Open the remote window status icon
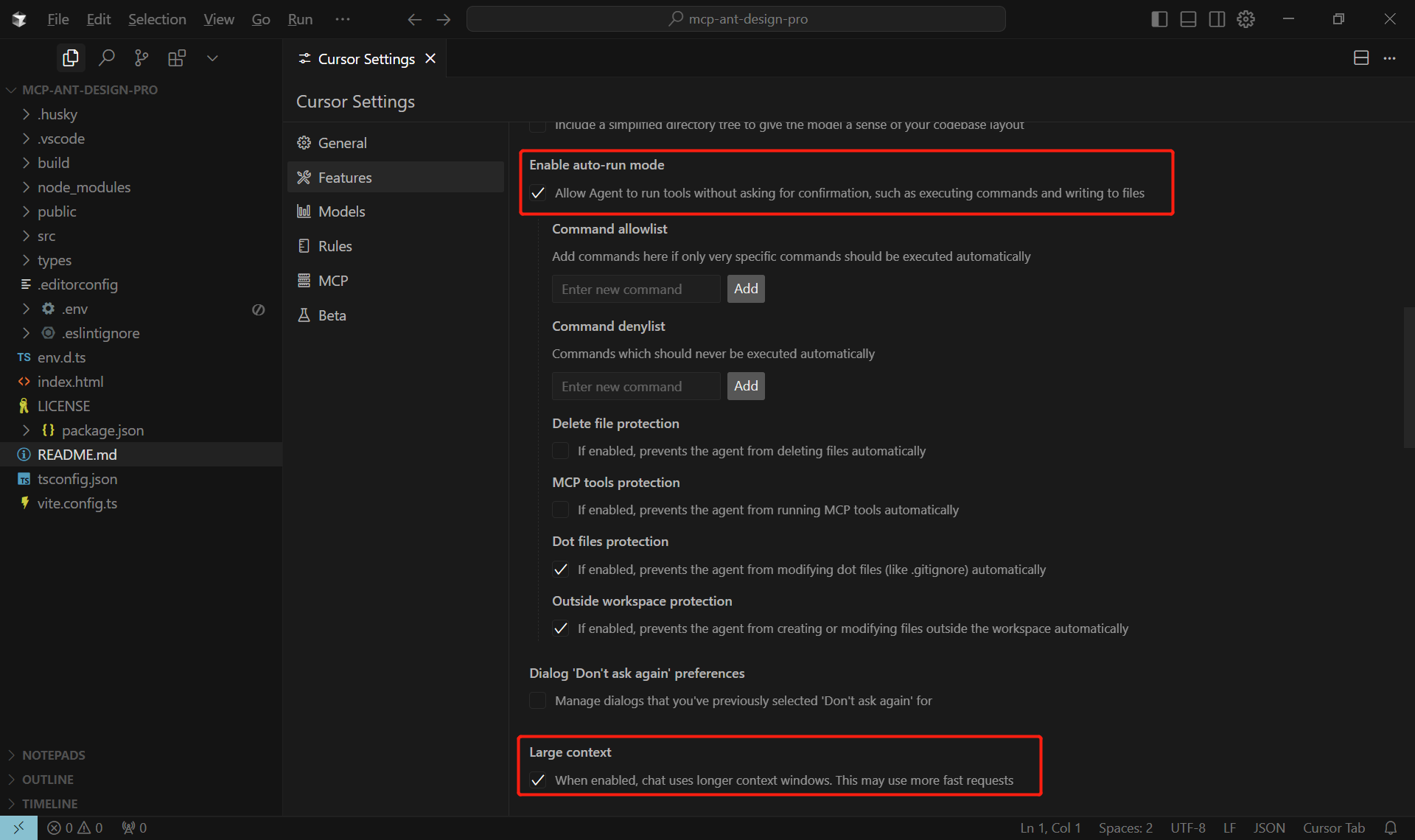This screenshot has height=840, width=1415. point(18,827)
